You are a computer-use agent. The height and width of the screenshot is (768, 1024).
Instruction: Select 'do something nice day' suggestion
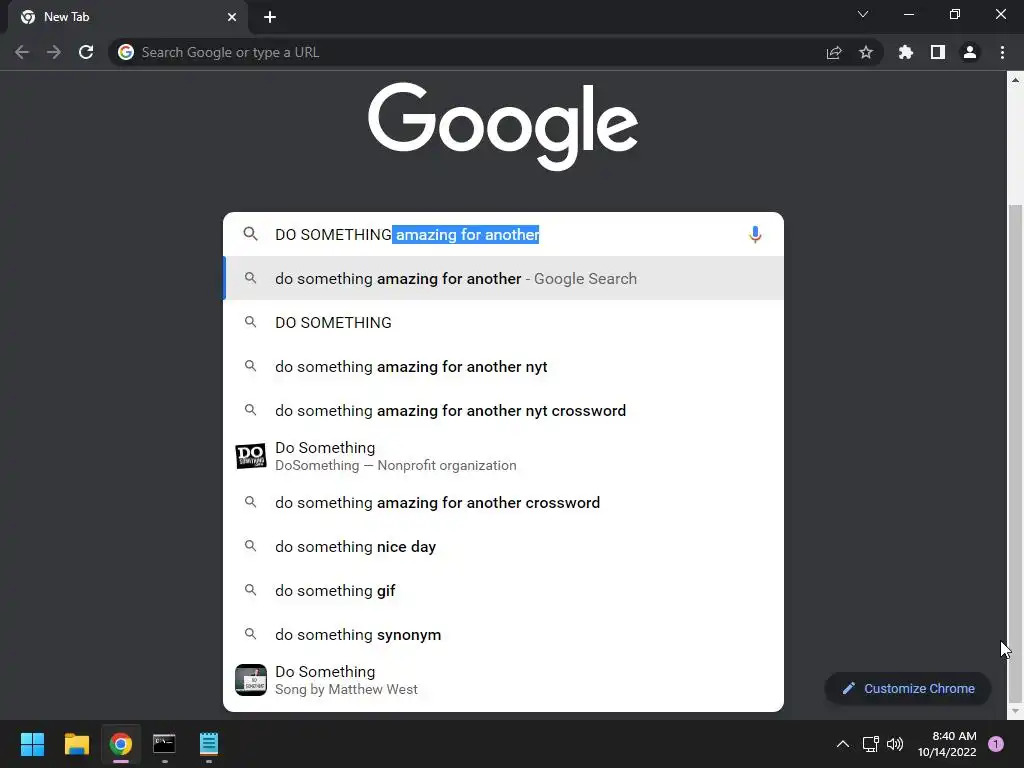tap(504, 546)
